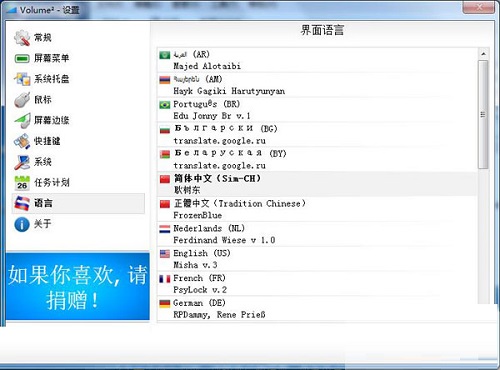Click the German (DE) flag icon
The height and width of the screenshot is (370, 500).
click(x=165, y=304)
